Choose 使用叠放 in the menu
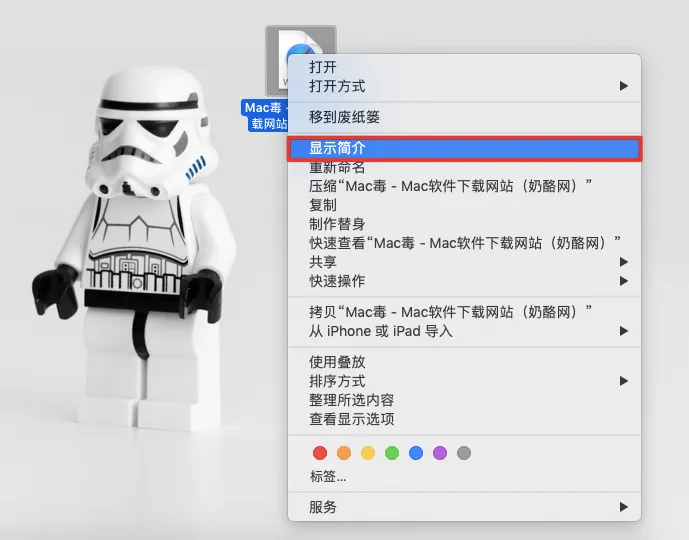The image size is (689, 540). [x=464, y=362]
